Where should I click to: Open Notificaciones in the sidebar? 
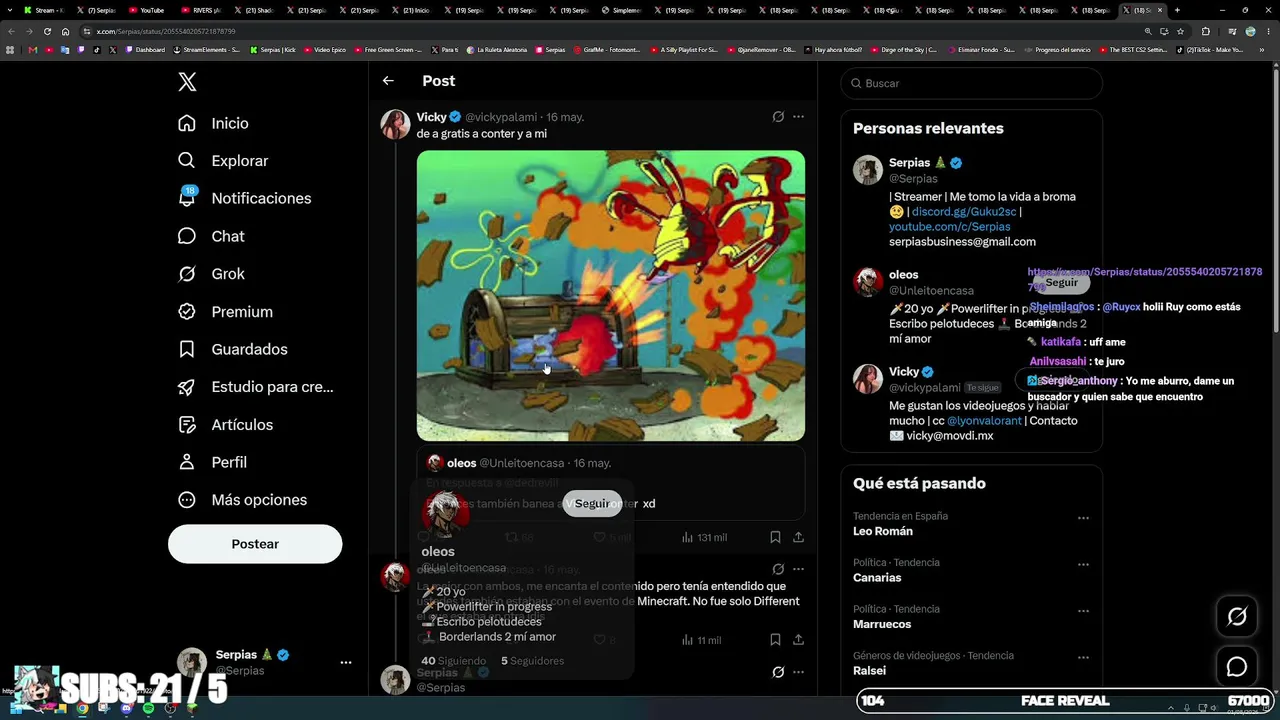(x=244, y=198)
